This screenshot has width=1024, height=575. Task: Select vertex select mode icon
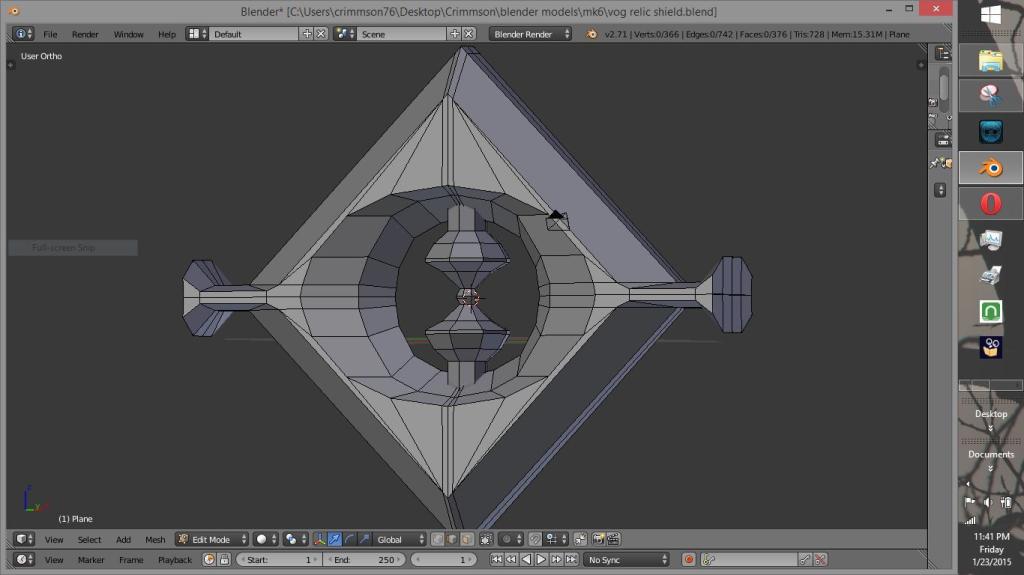pos(438,539)
